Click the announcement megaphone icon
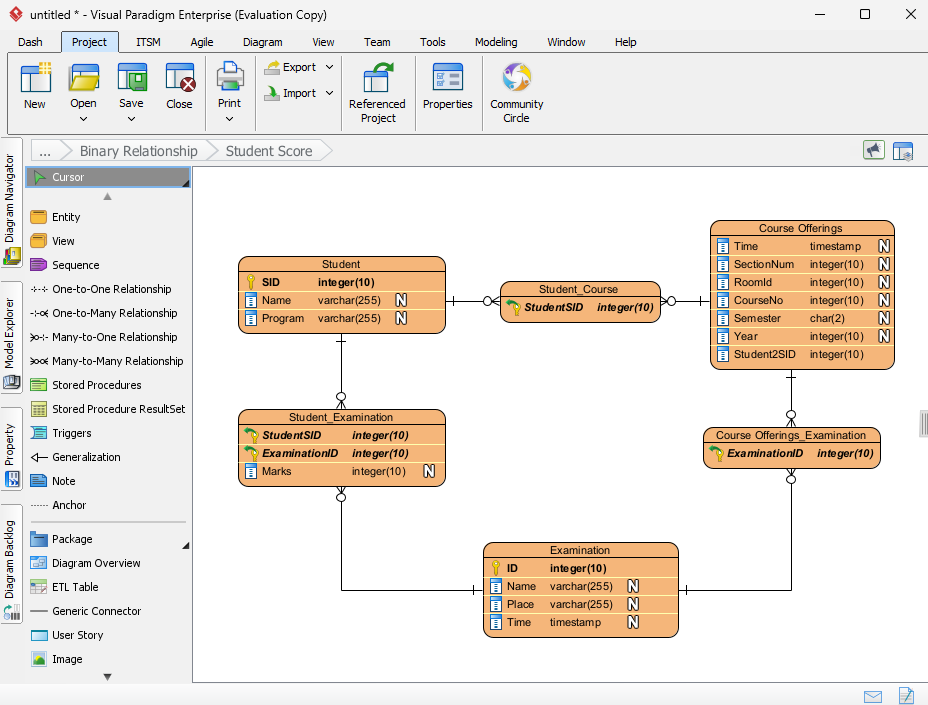This screenshot has width=928, height=705. coord(874,150)
